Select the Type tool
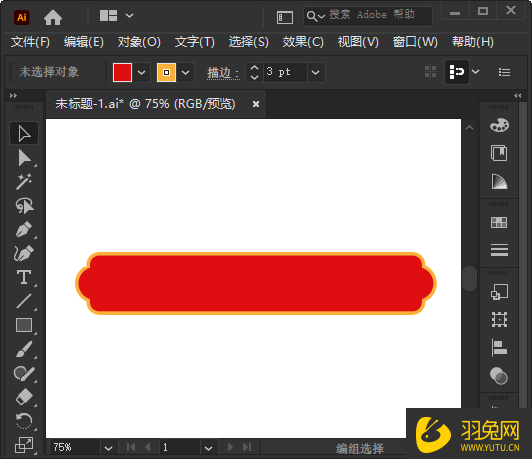 click(24, 277)
